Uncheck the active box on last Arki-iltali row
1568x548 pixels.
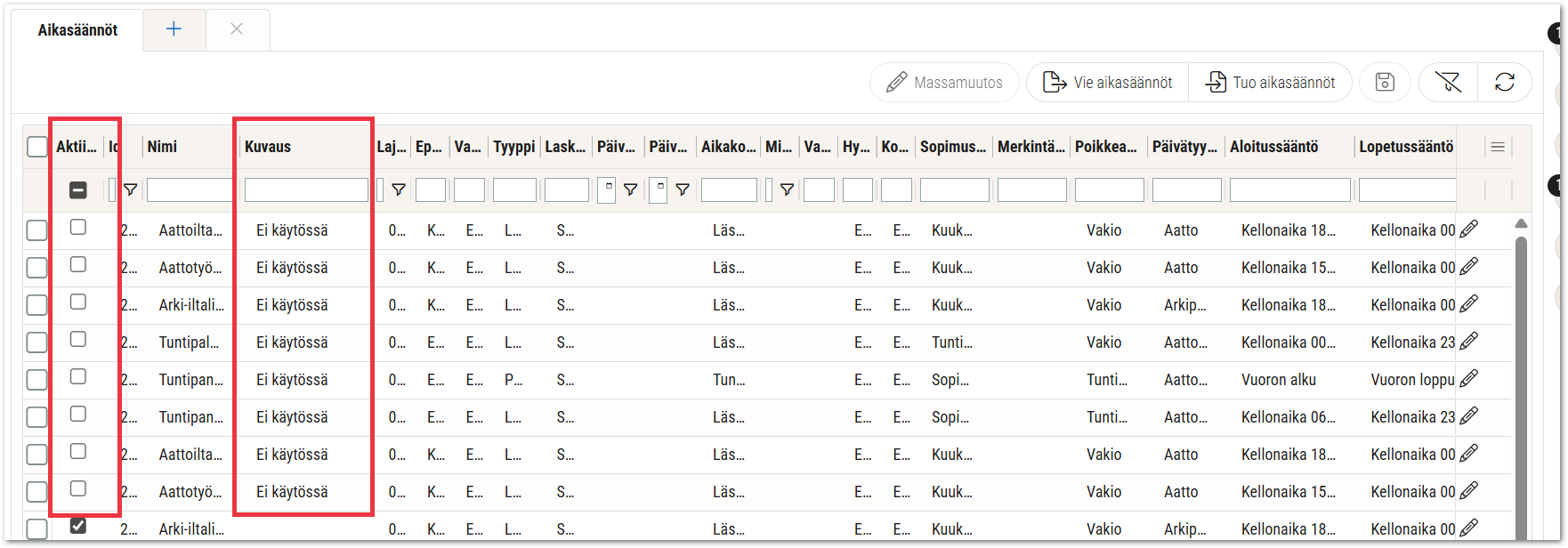coord(78,526)
